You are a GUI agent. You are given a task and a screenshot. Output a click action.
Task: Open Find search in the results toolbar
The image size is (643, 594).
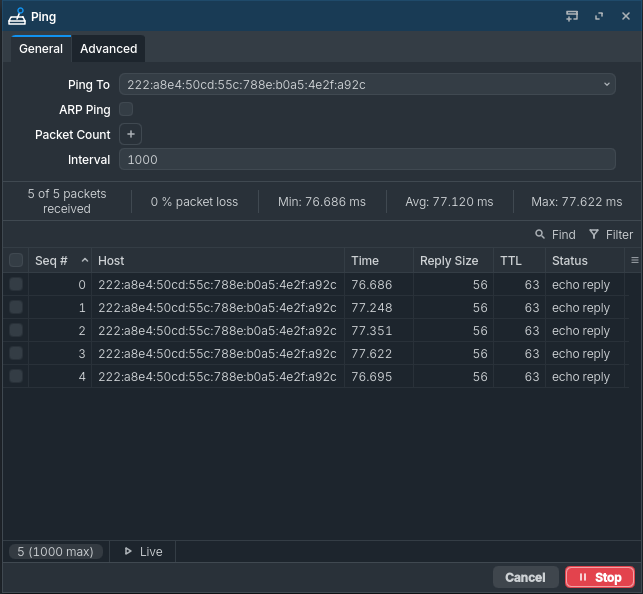555,234
